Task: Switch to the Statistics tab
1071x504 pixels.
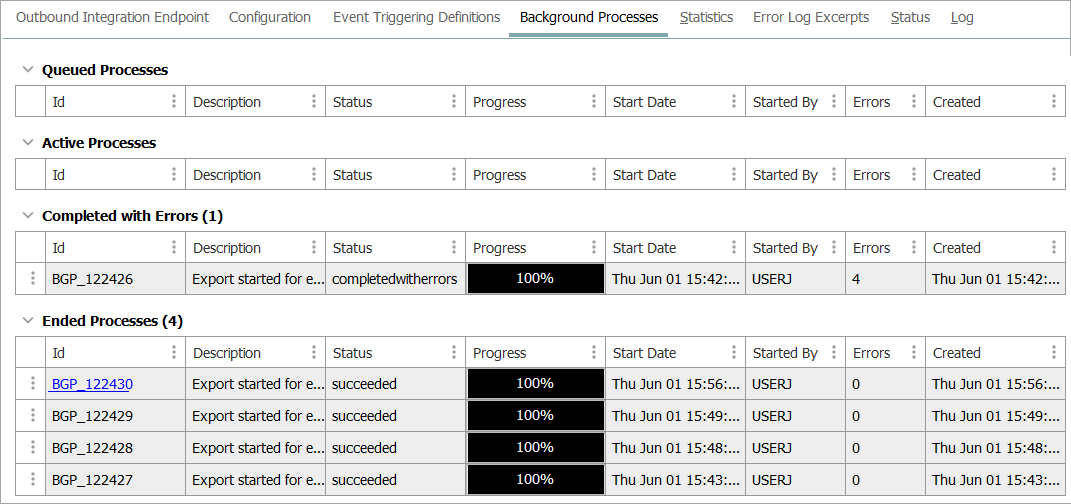Action: (x=706, y=17)
